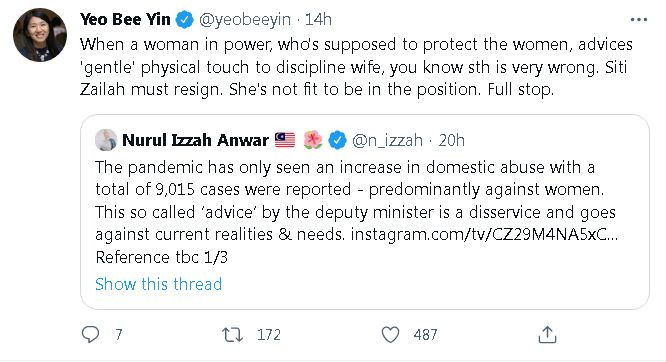Screen dimensions: 666x362
Task: Click Yeo Bee Yin's profile picture
Action: [x=40, y=35]
